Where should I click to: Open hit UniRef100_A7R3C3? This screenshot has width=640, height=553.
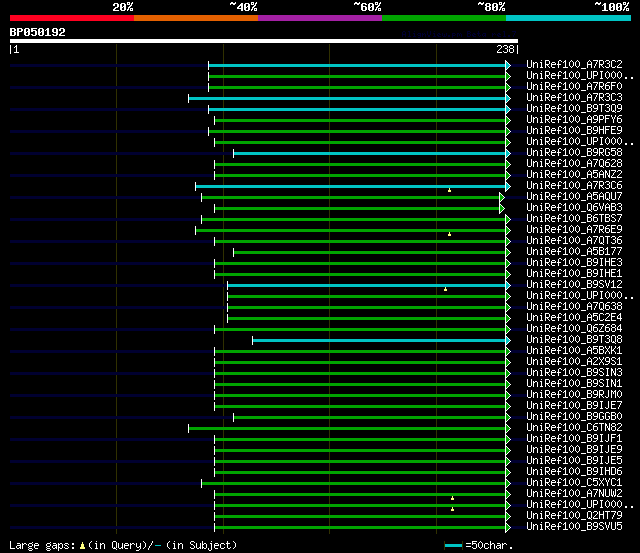pyautogui.click(x=574, y=98)
